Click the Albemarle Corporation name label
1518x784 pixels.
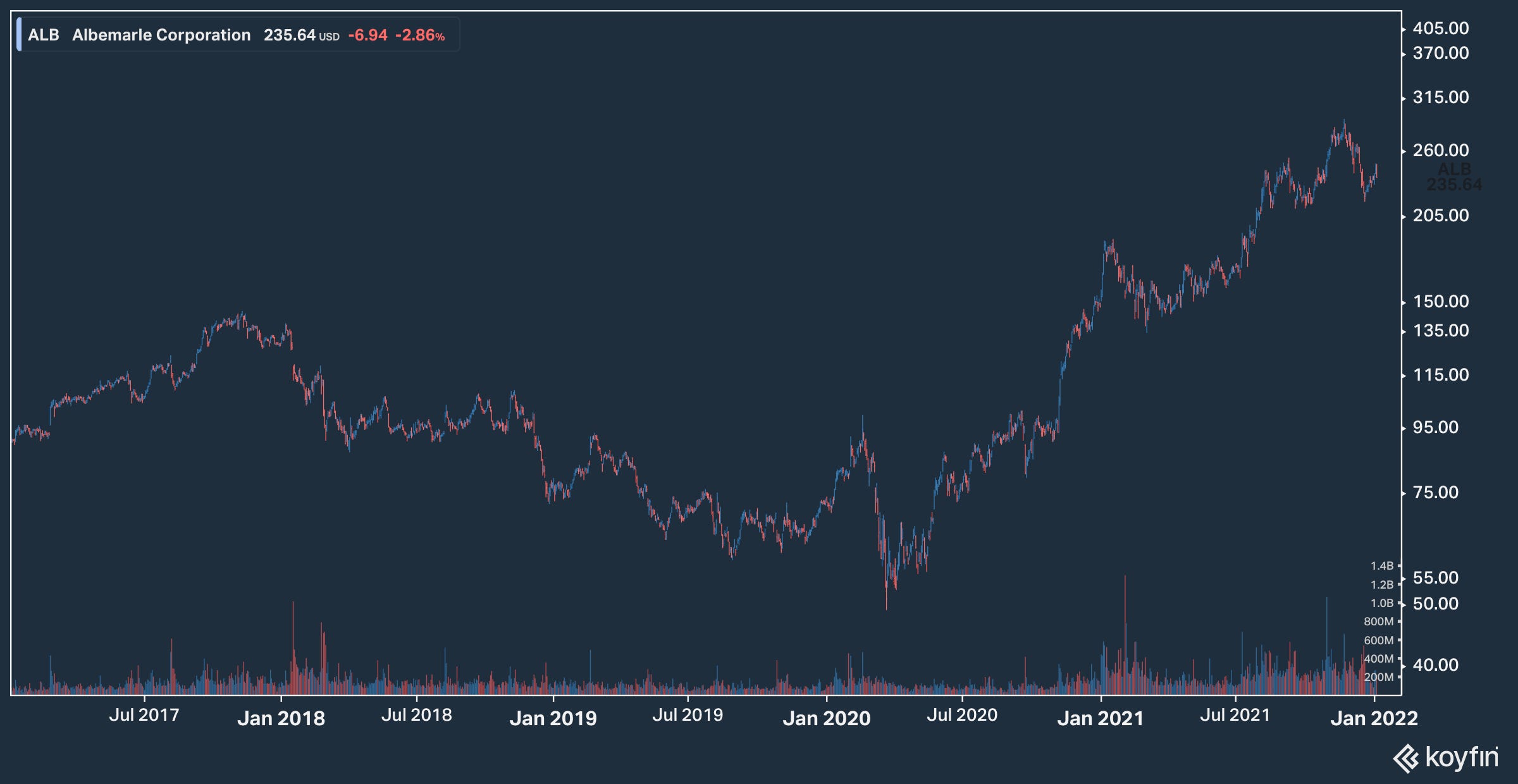(161, 35)
